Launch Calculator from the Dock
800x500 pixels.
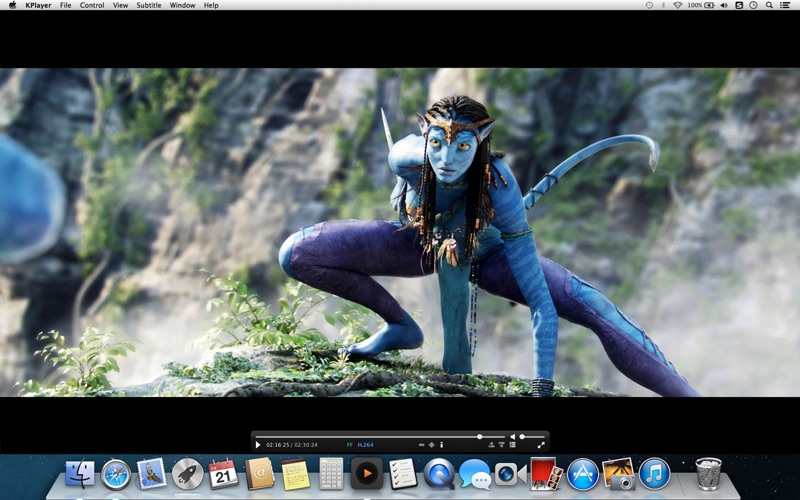tap(331, 473)
